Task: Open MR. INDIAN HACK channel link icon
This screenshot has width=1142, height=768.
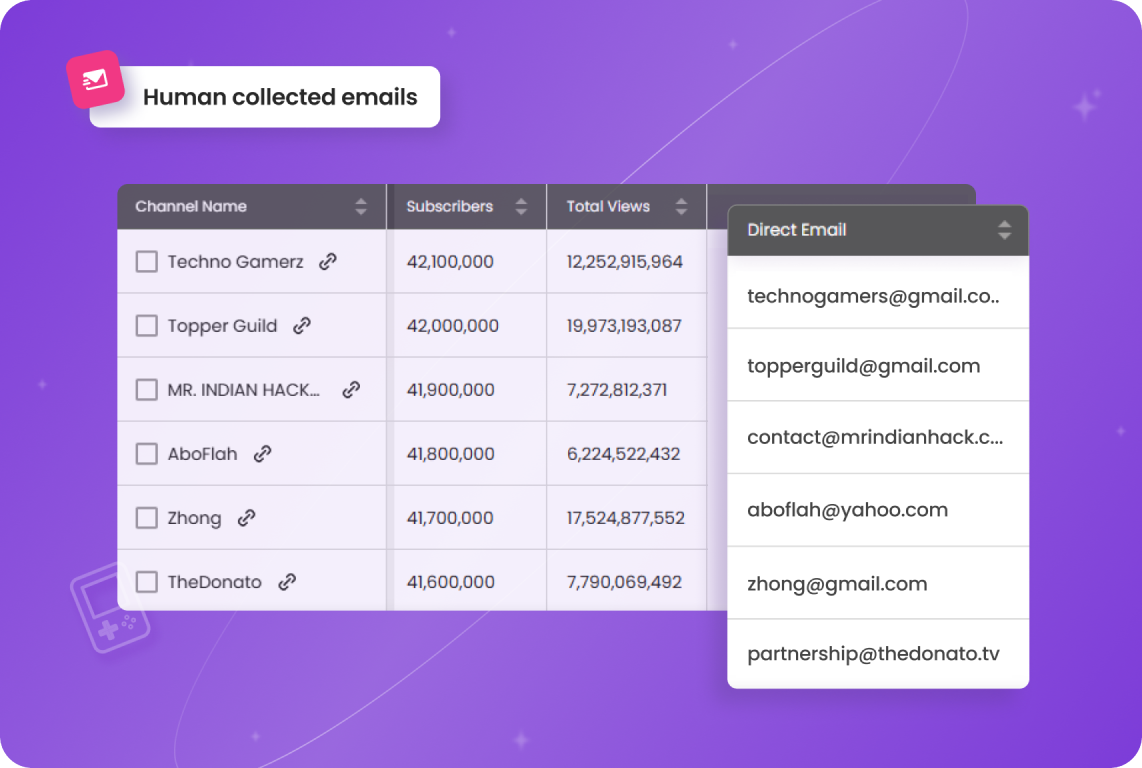Action: click(351, 390)
